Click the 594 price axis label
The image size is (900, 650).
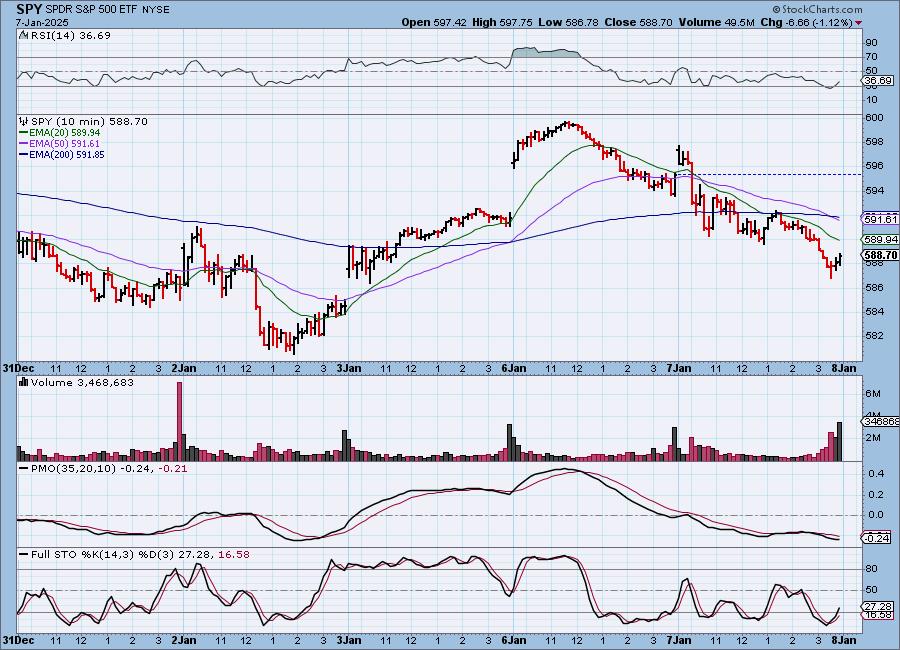tap(874, 191)
